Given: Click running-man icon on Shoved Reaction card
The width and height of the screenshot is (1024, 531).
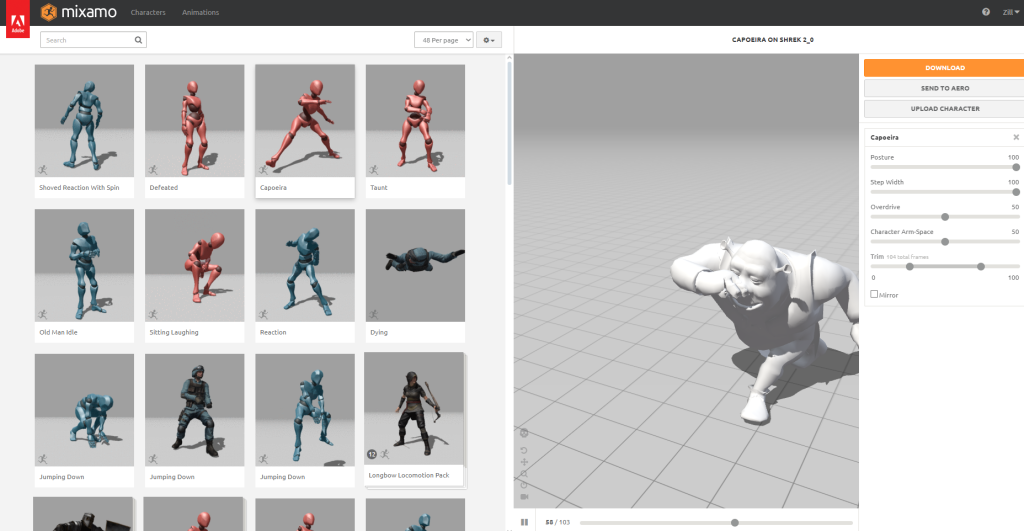Looking at the screenshot, I should (43, 170).
